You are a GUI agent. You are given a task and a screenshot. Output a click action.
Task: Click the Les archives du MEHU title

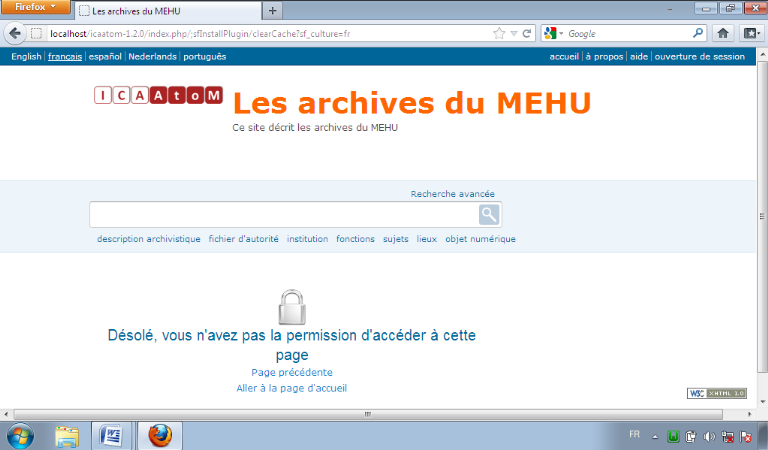point(412,103)
